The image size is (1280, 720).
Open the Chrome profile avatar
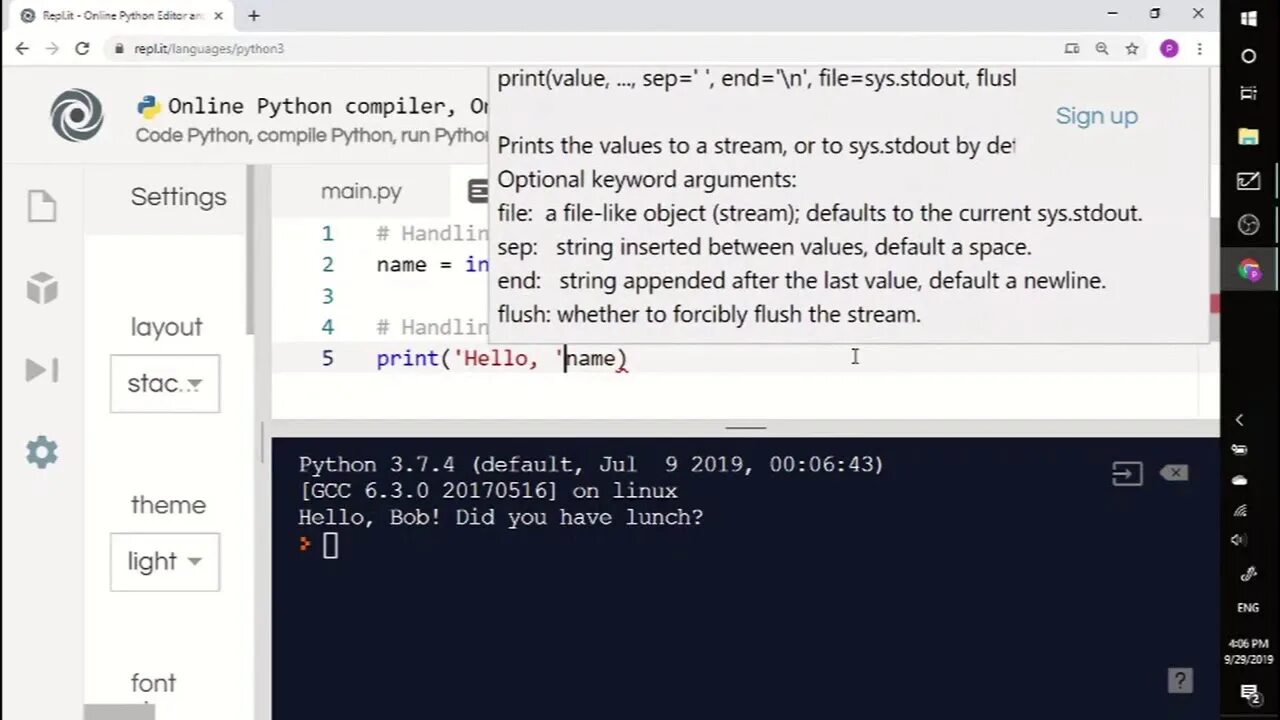1169,48
